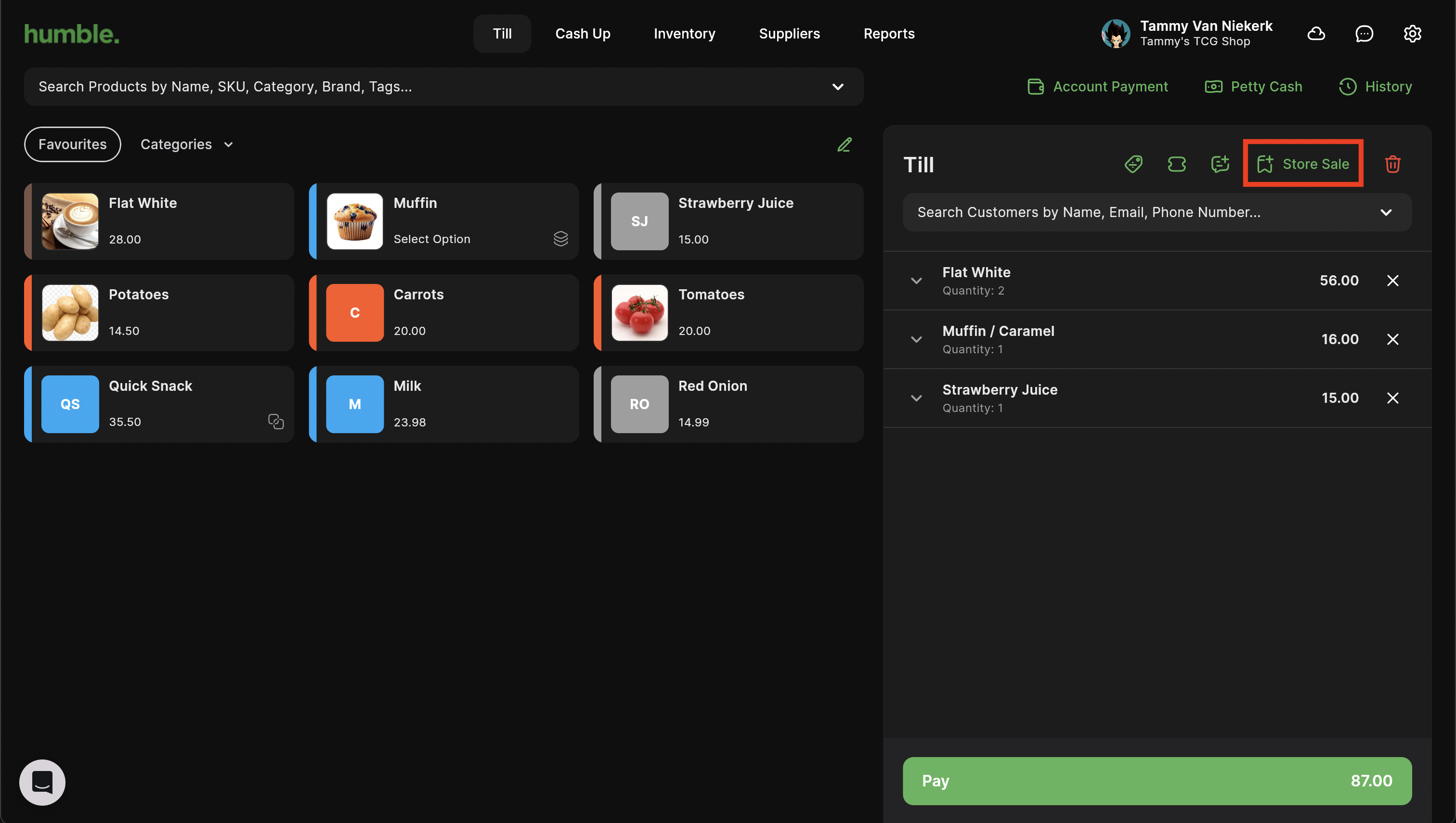Open the settings gear icon
Image resolution: width=1456 pixels, height=823 pixels.
(x=1412, y=34)
